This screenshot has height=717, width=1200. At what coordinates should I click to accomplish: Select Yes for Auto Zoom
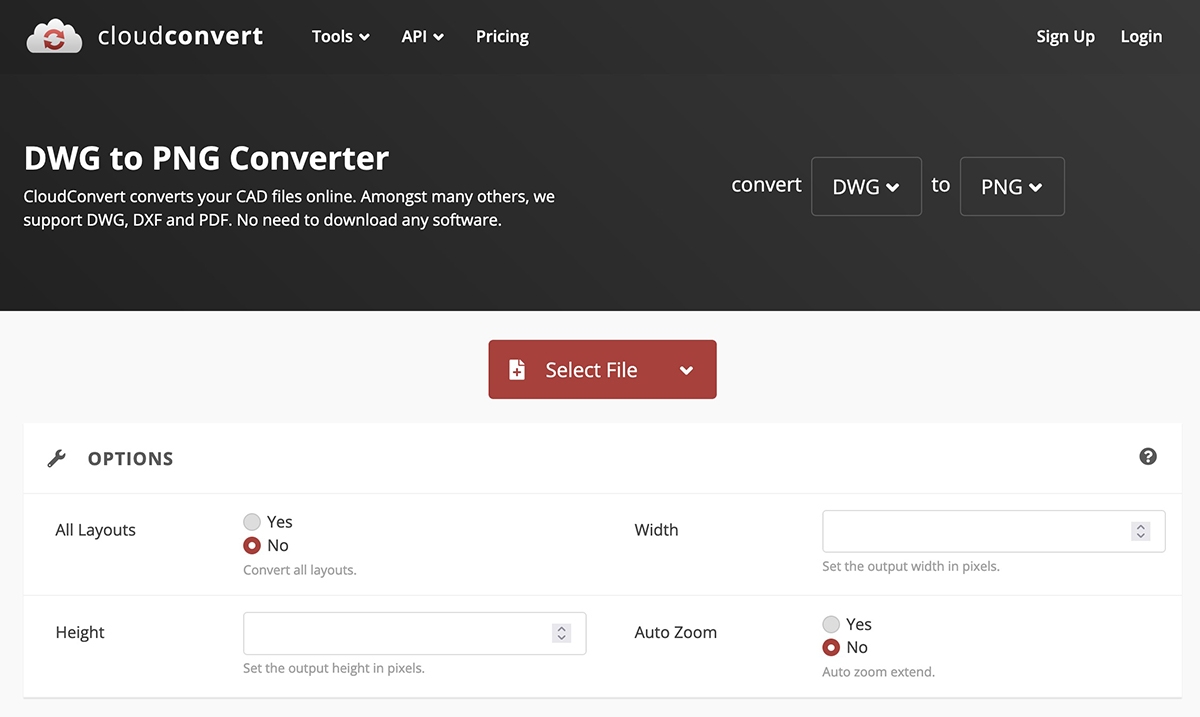pos(831,625)
